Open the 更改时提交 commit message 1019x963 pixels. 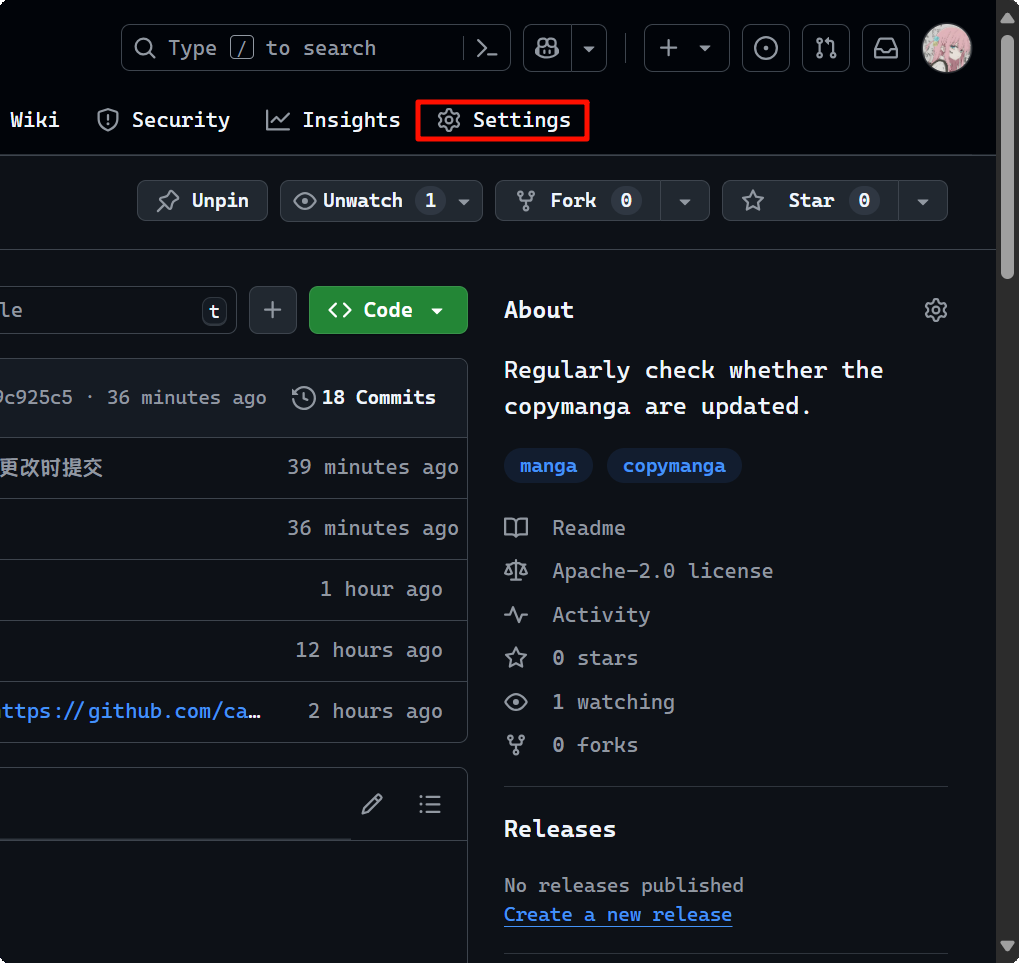tap(51, 467)
